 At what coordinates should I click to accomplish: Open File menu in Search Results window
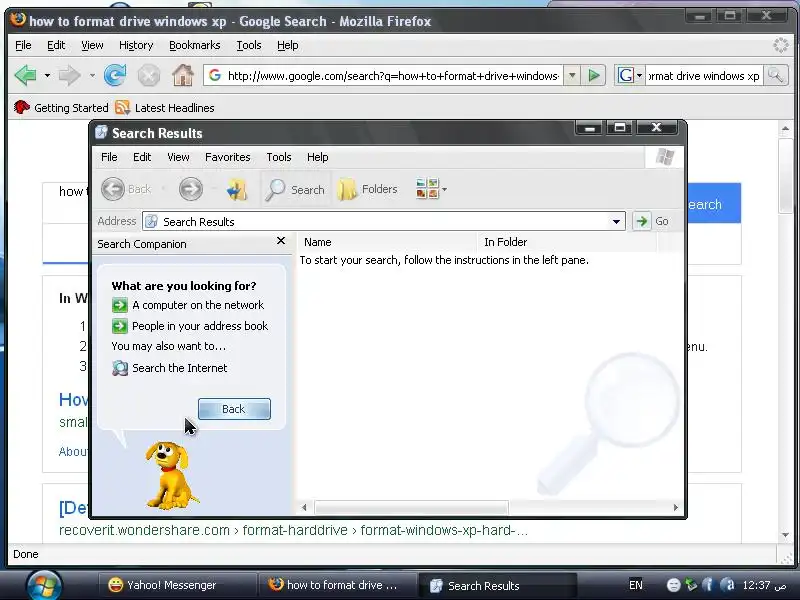(x=109, y=157)
